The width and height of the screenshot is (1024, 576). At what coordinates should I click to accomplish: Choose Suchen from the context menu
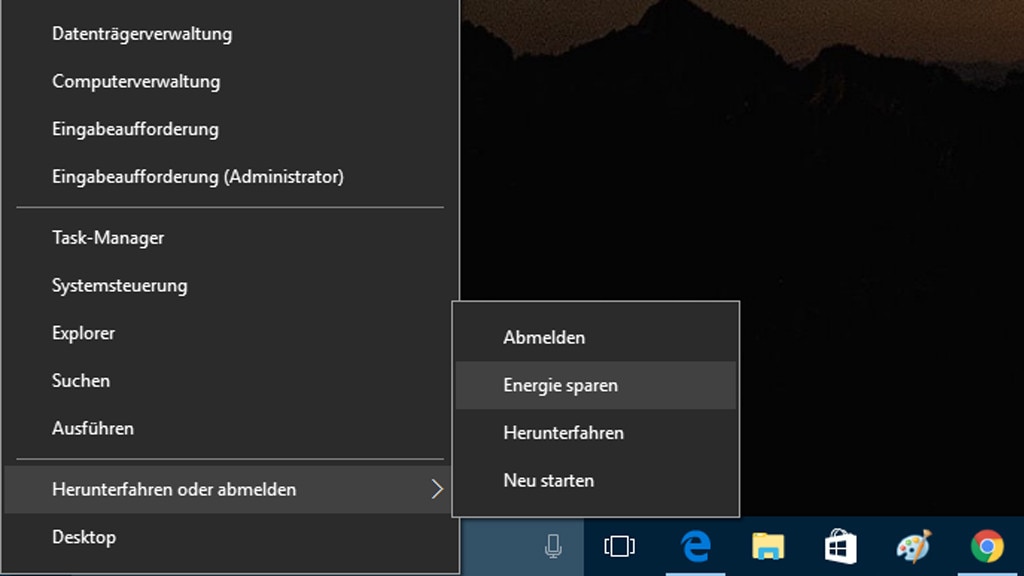point(81,381)
